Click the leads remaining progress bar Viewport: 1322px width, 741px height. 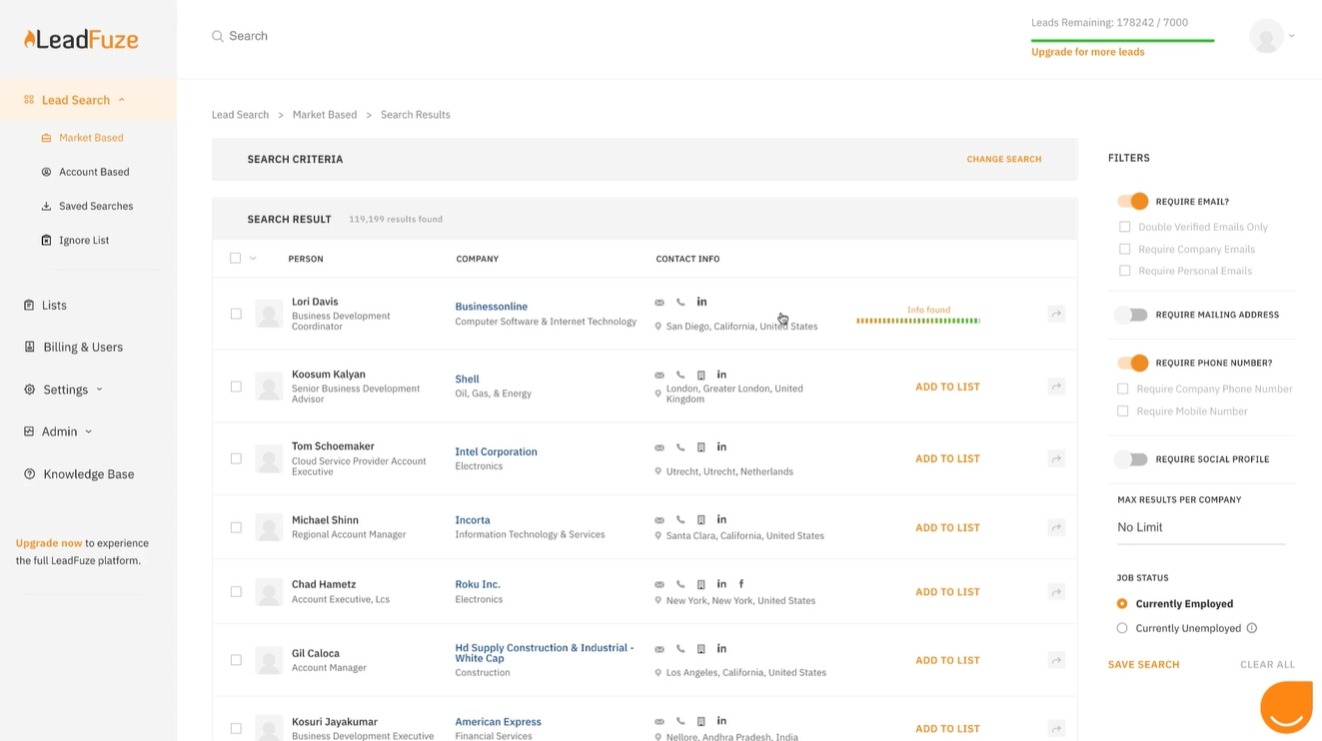click(x=1123, y=40)
